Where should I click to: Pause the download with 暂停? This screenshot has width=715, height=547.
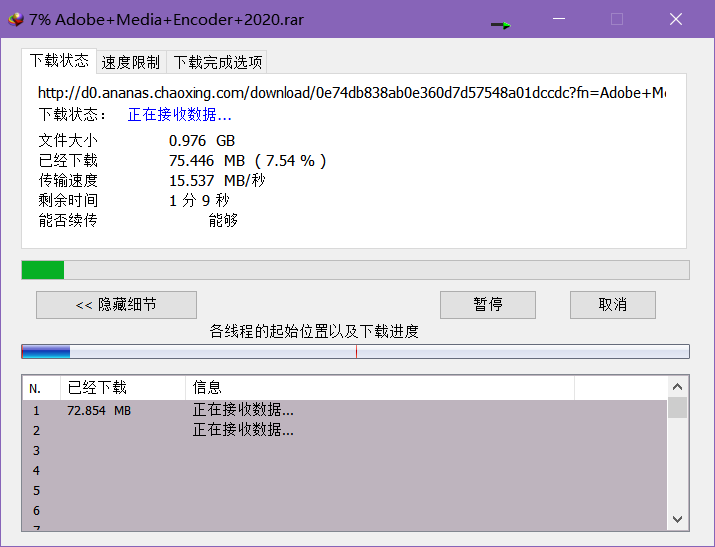[x=488, y=304]
